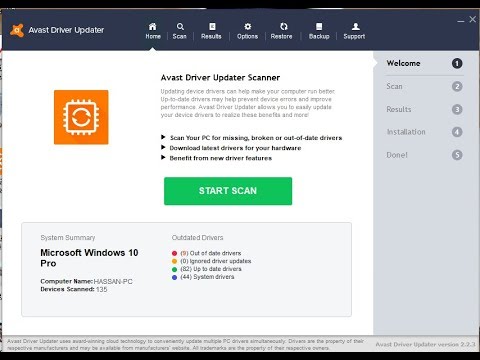
Task: Select the Backup label in toolbar
Action: [319, 36]
